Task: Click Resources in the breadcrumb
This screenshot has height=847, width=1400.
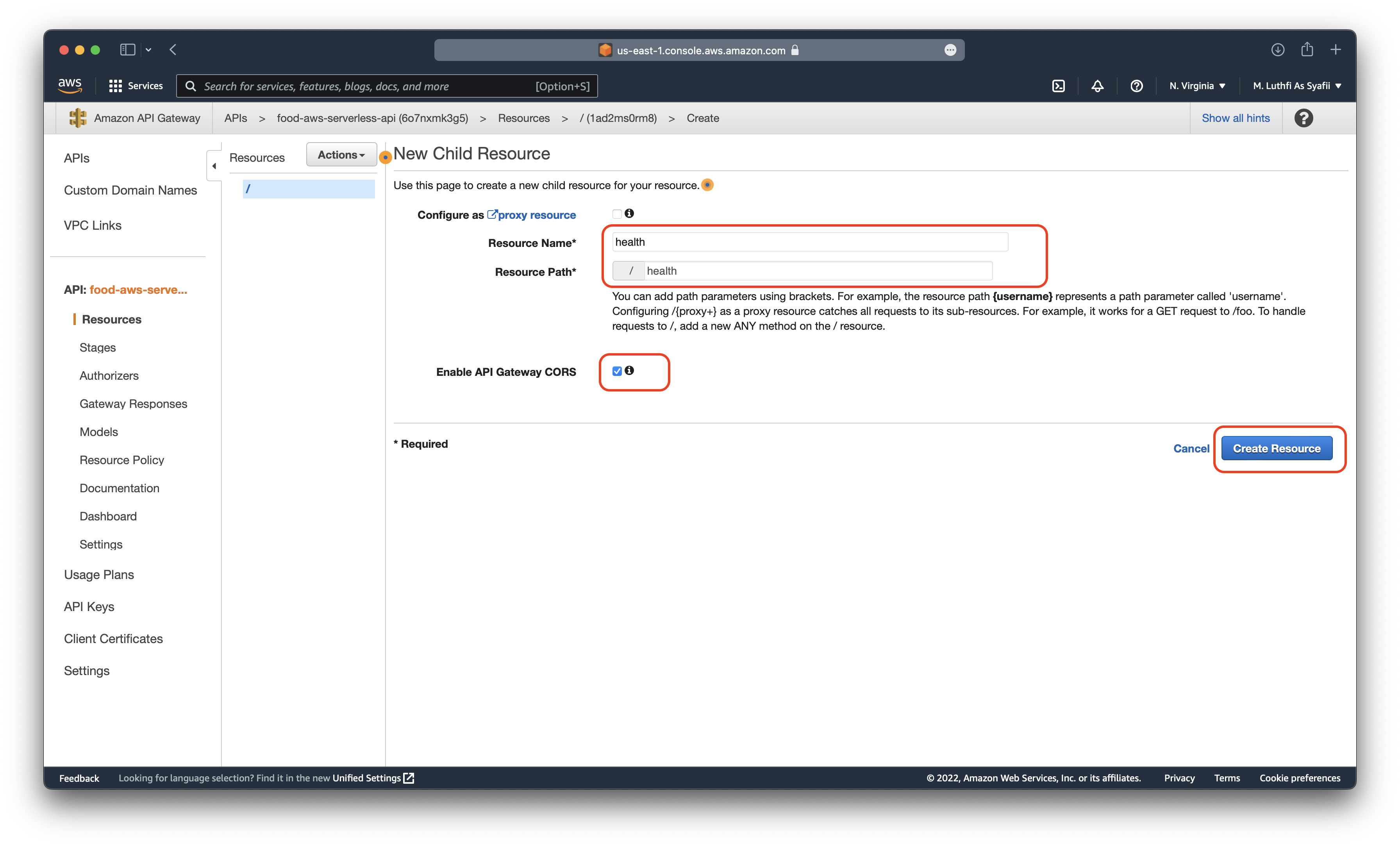Action: pyautogui.click(x=523, y=118)
